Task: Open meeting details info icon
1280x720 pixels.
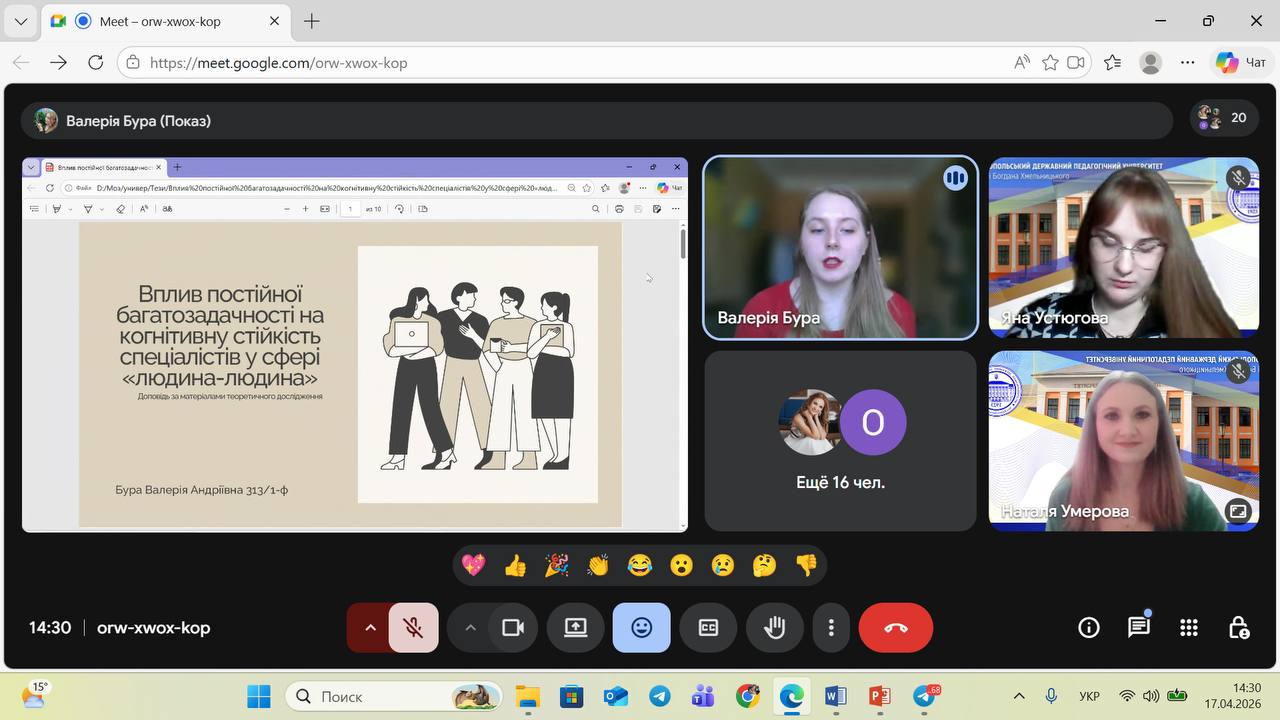Action: point(1088,628)
